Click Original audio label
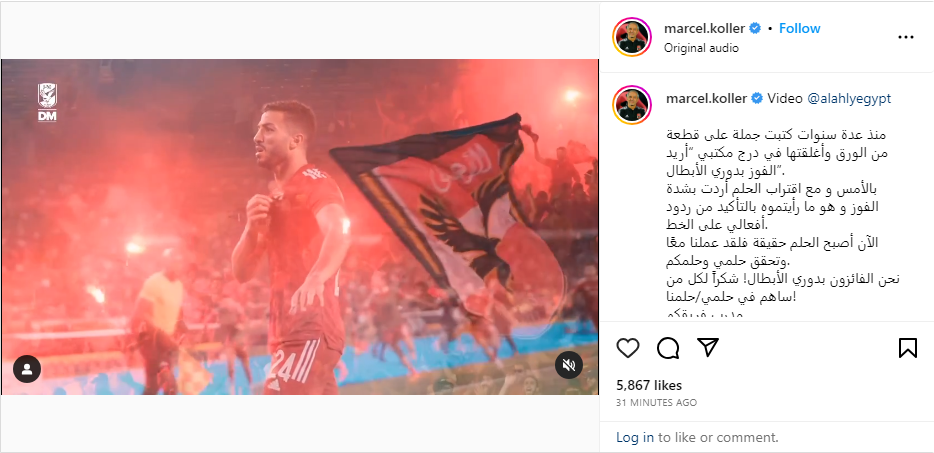The height and width of the screenshot is (453, 934). coord(701,48)
